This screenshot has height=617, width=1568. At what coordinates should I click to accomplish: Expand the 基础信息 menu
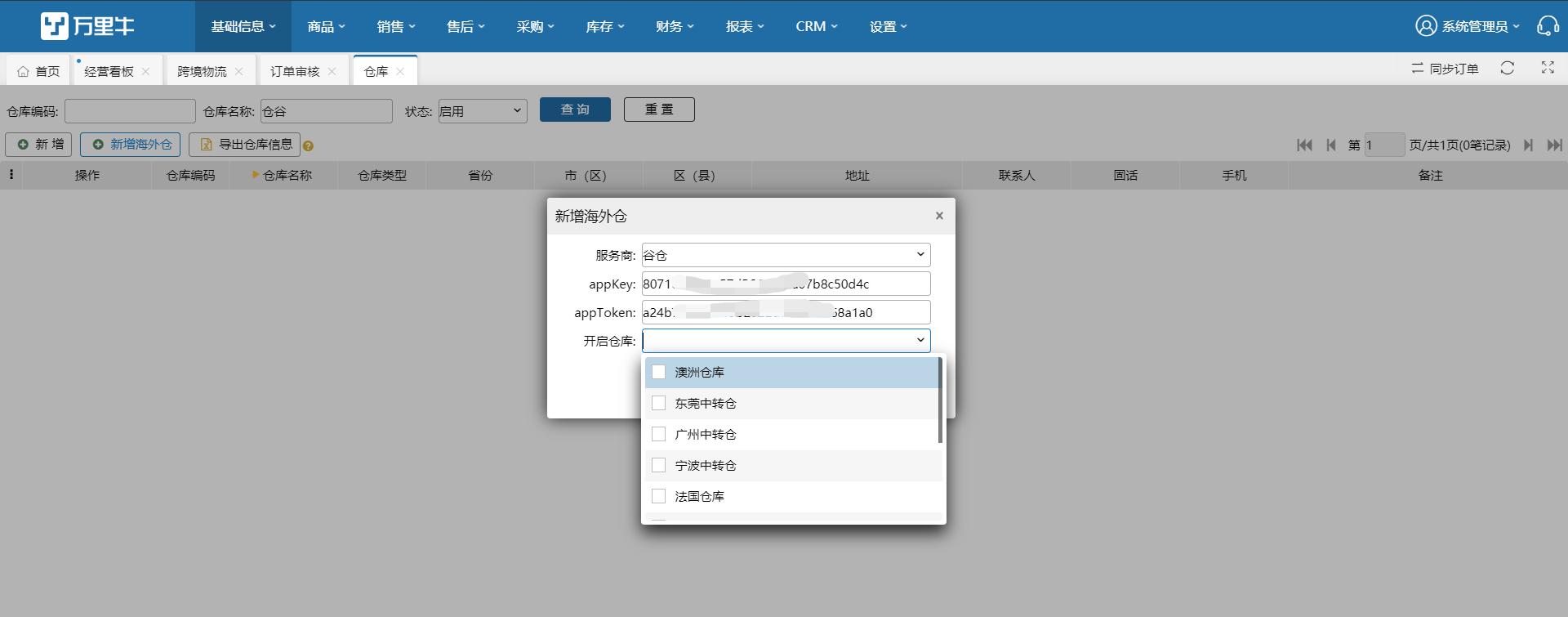click(243, 26)
